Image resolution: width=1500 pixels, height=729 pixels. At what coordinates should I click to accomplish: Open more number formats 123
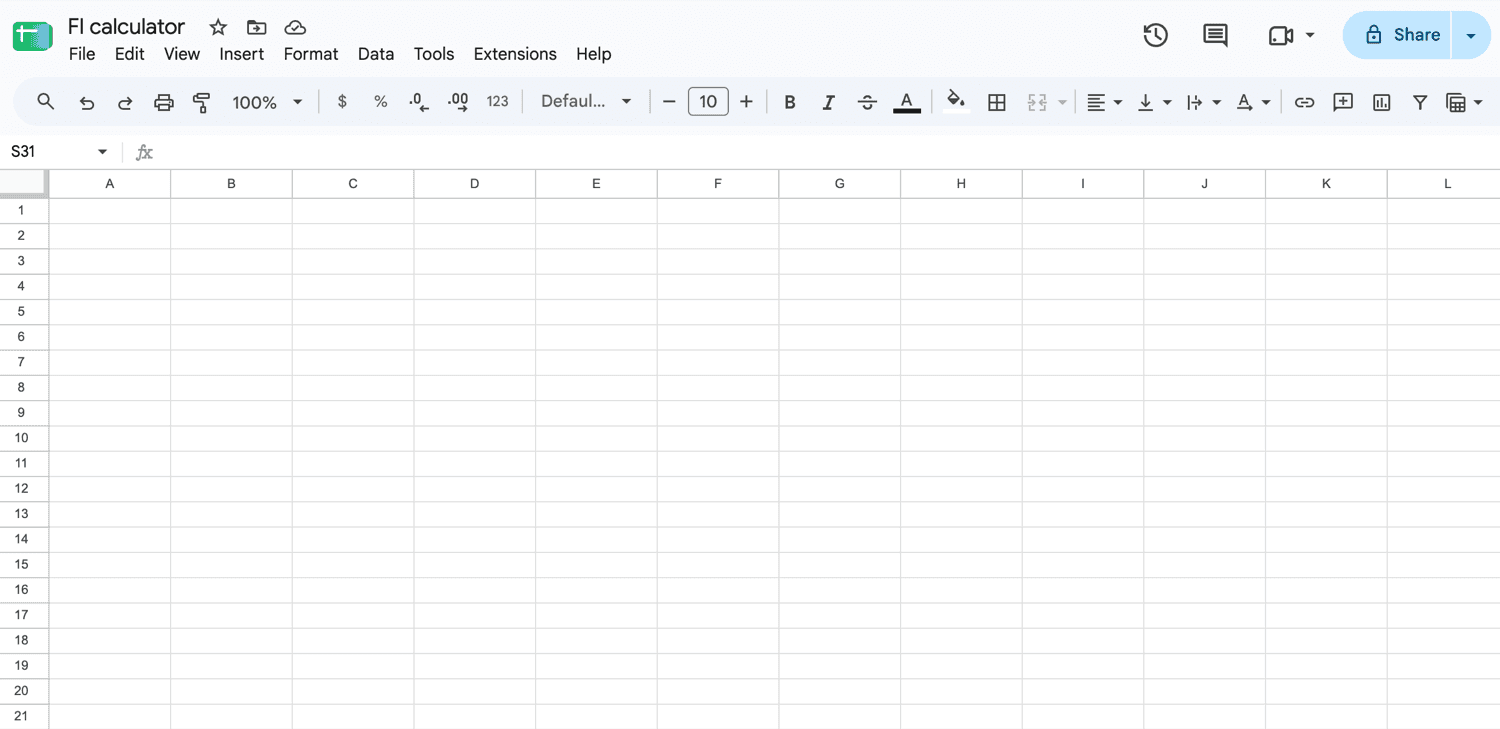(497, 101)
